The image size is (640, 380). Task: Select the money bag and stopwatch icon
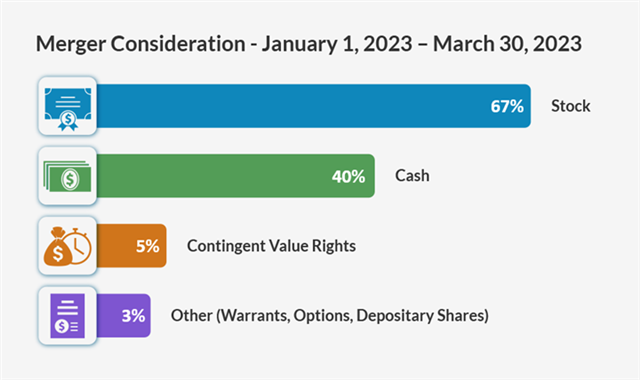(x=67, y=246)
